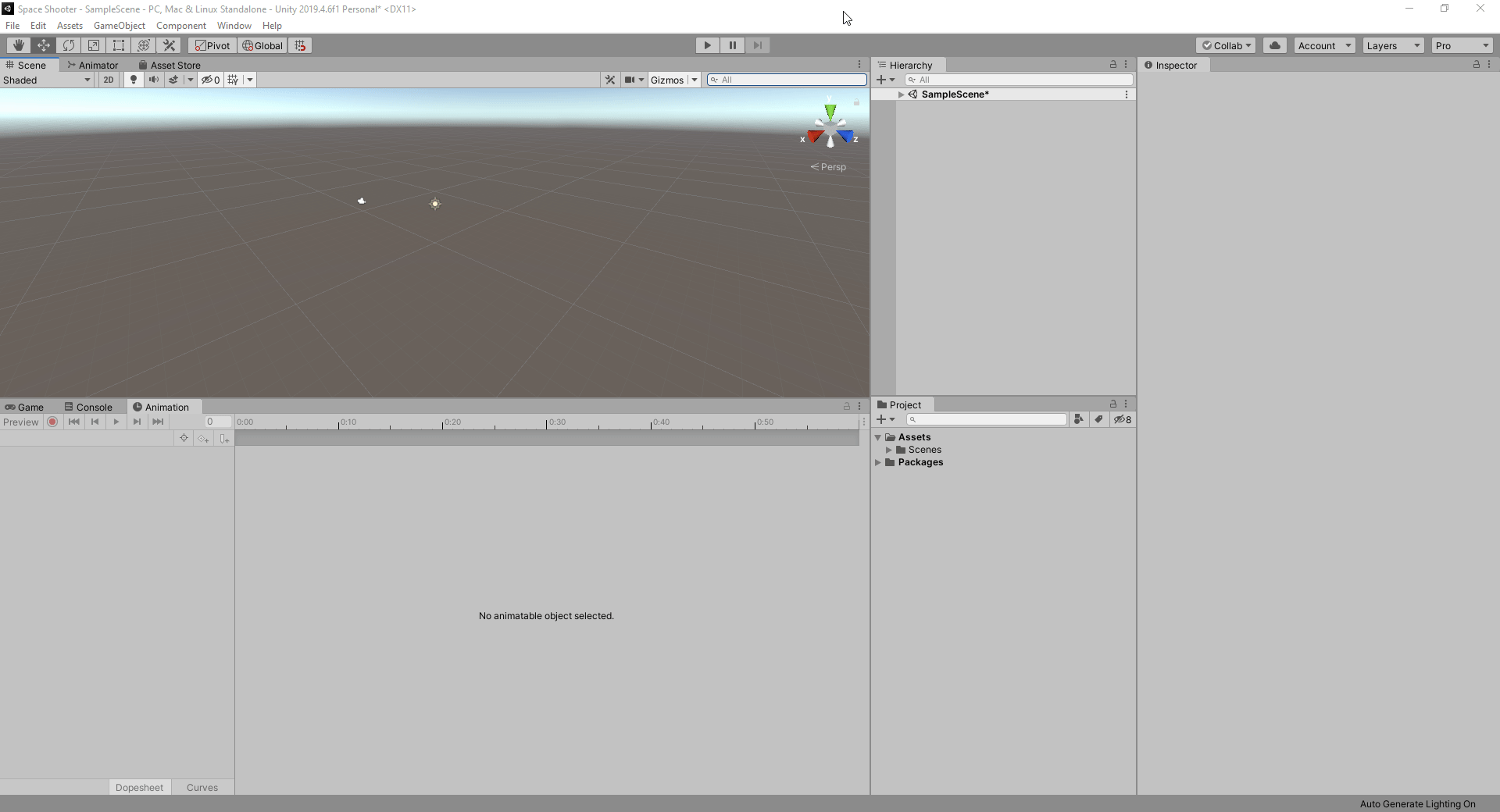This screenshot has height=812, width=1500.
Task: Open the File menu
Action: (12, 26)
